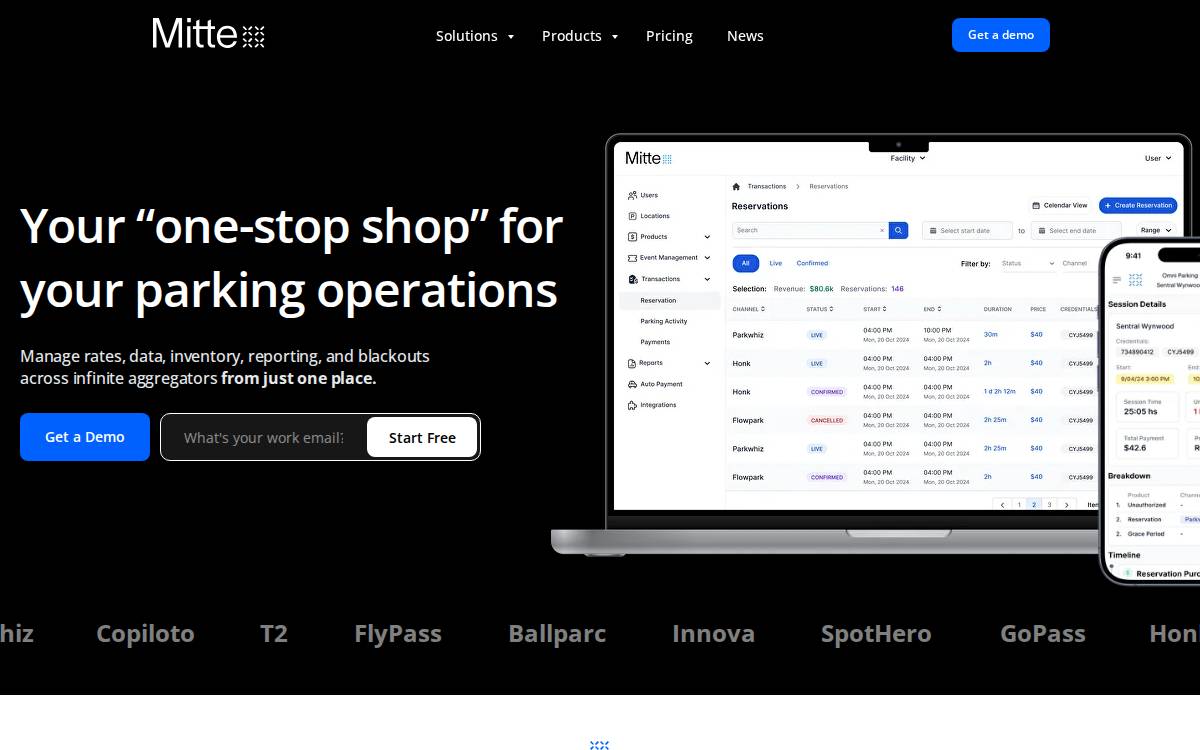This screenshot has width=1200, height=750.
Task: Click the blue search magnifier button
Action: 898,230
